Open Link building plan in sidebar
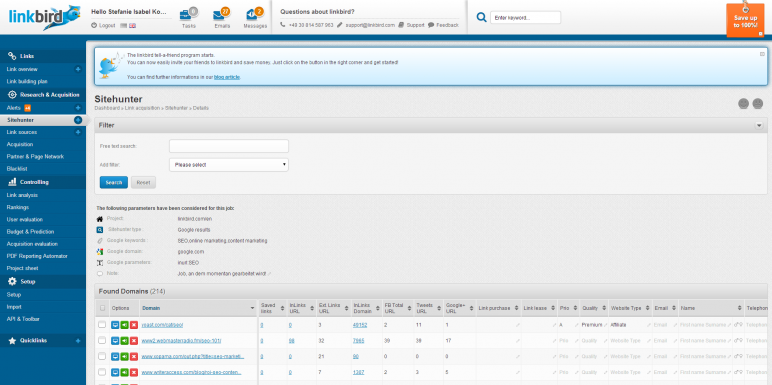The width and height of the screenshot is (772, 385). (27, 82)
